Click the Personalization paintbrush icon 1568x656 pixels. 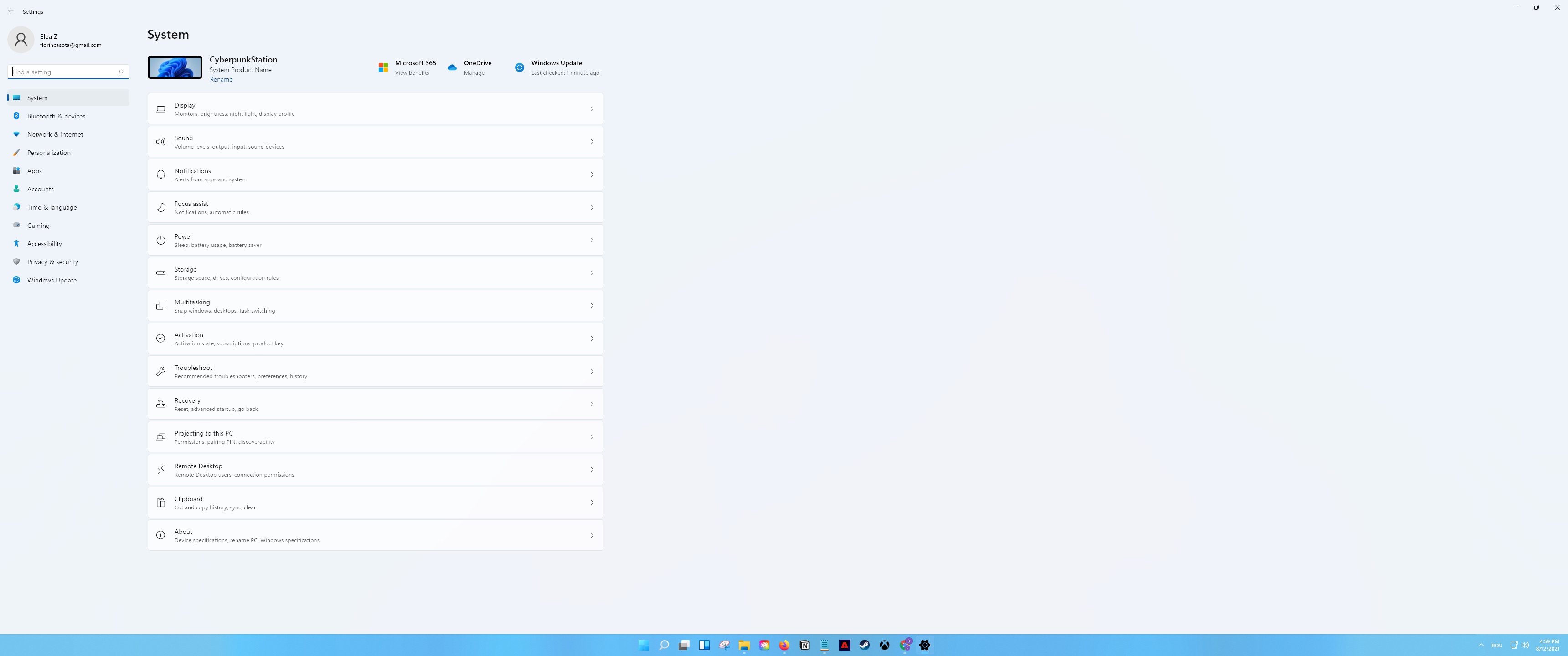pyautogui.click(x=16, y=152)
